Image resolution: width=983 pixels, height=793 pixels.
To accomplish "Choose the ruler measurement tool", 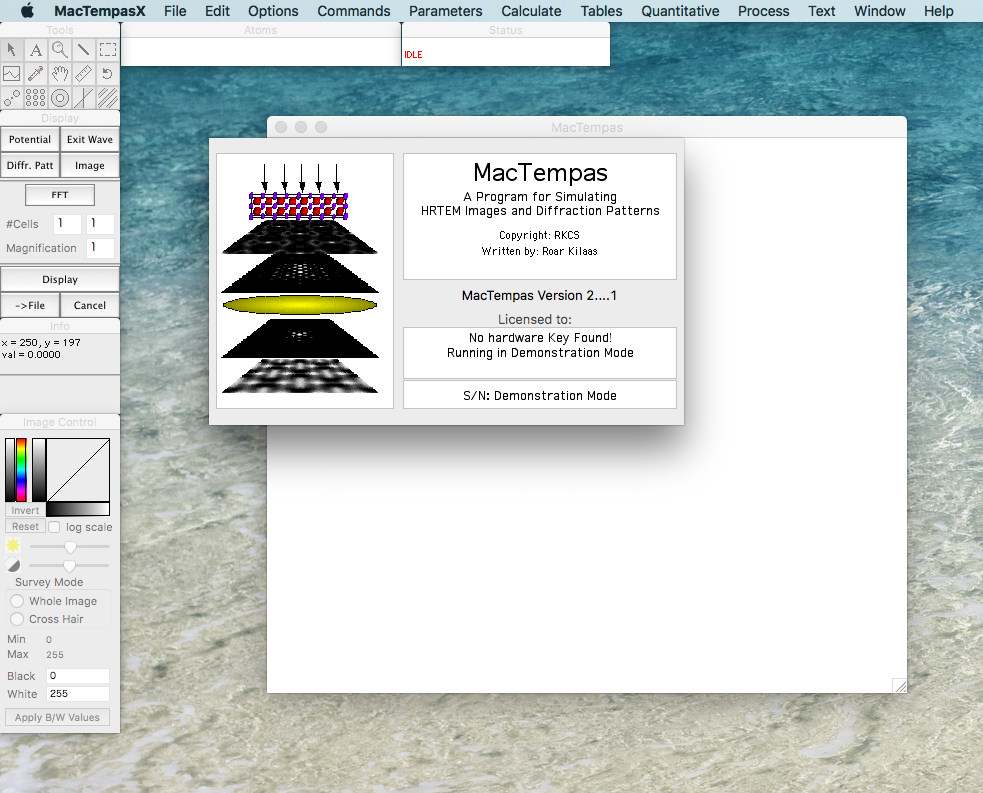I will 84,74.
